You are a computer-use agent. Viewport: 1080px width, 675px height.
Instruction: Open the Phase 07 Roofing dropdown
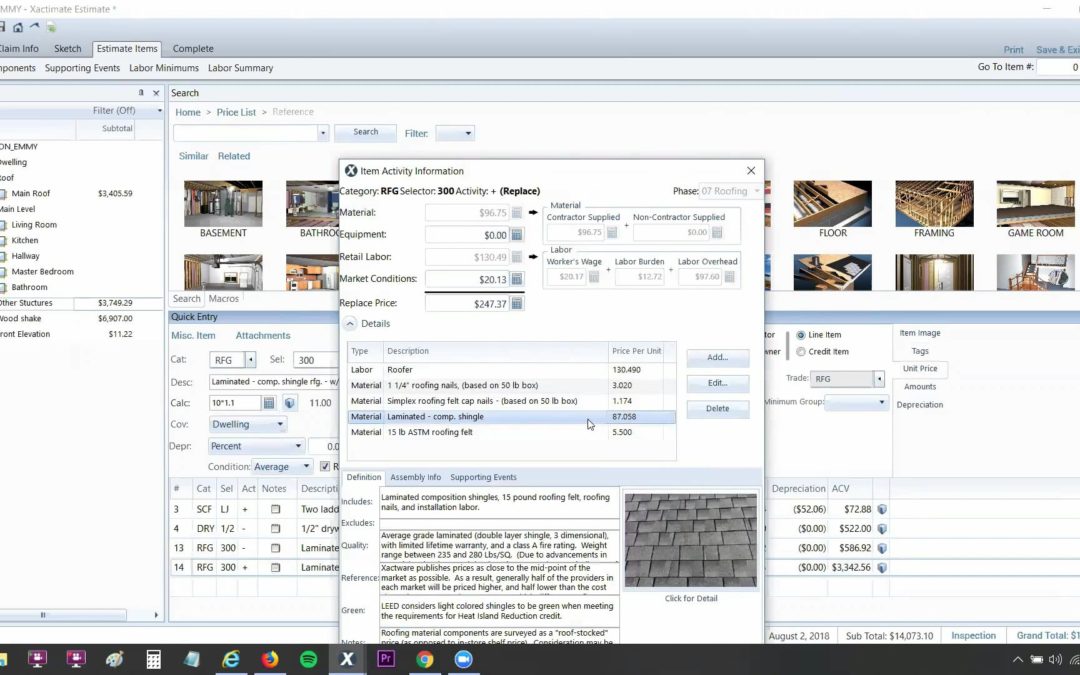pyautogui.click(x=757, y=191)
